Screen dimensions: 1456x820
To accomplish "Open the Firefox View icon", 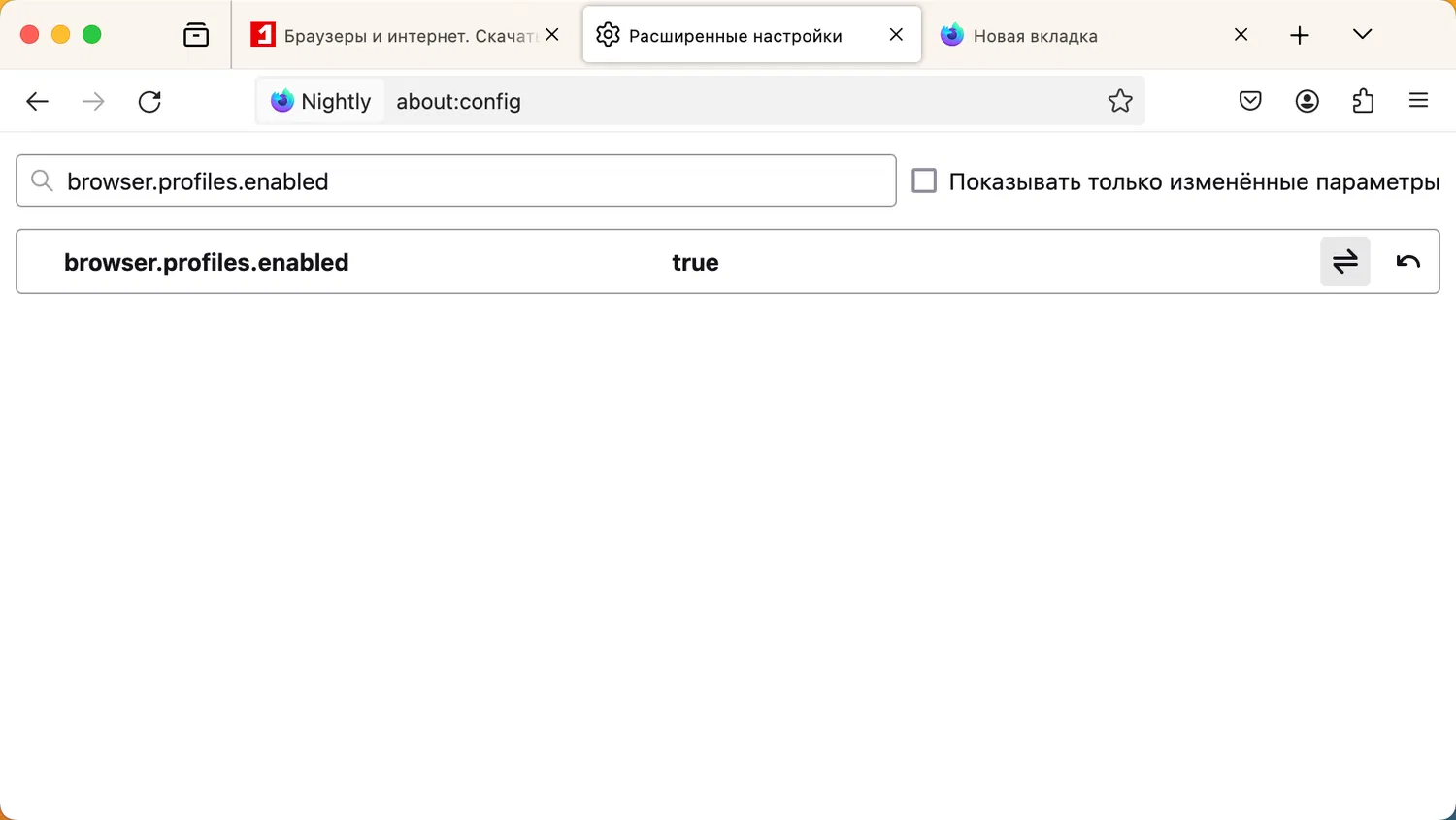I will tap(196, 35).
